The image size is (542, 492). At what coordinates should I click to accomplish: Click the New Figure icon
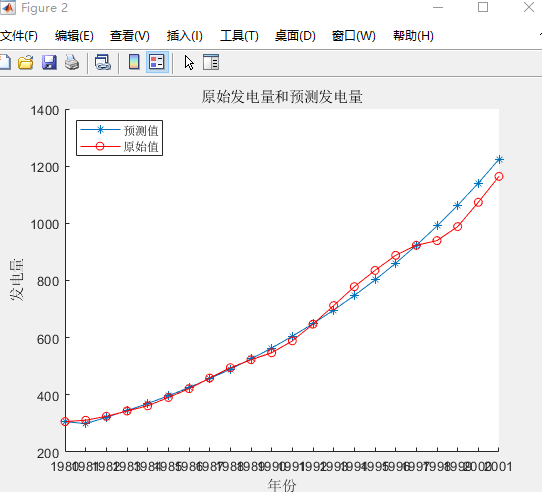[5, 63]
